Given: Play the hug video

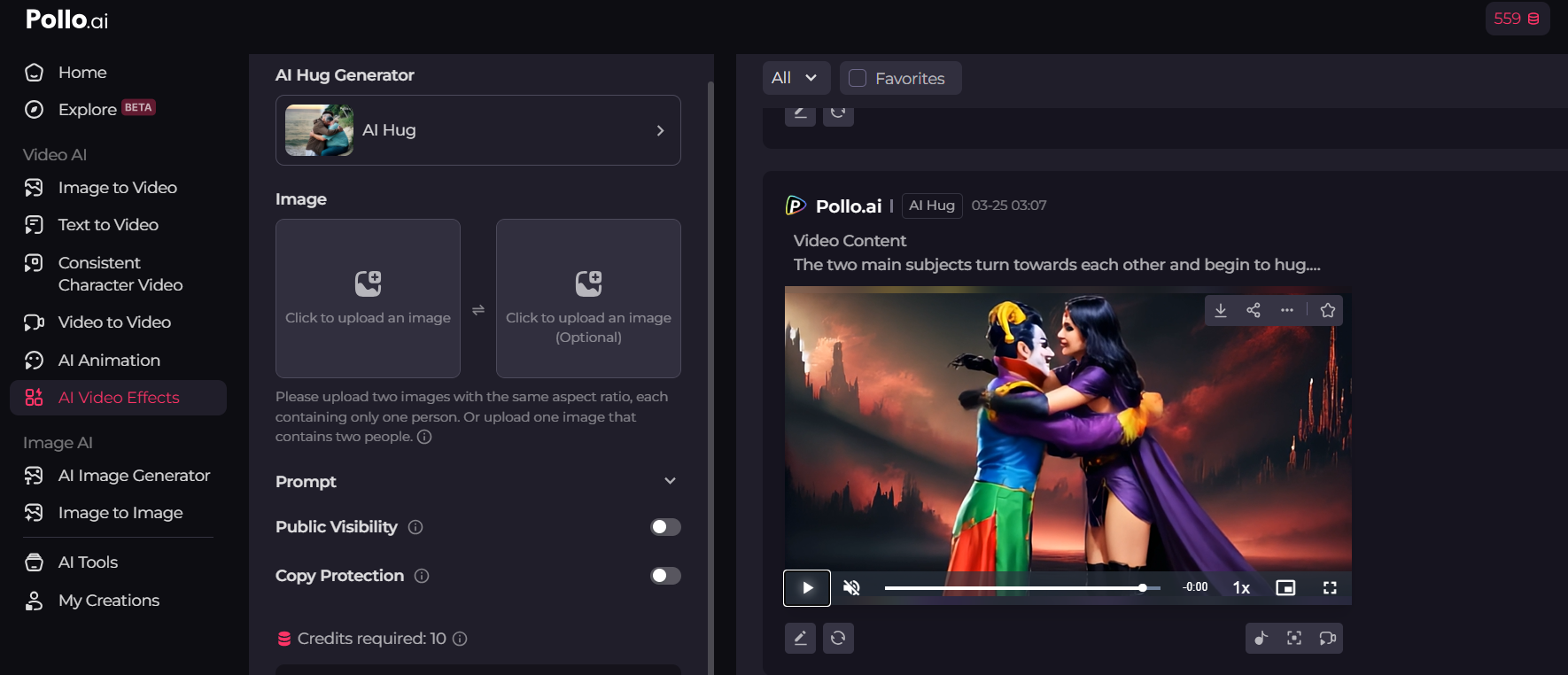Looking at the screenshot, I should [807, 587].
